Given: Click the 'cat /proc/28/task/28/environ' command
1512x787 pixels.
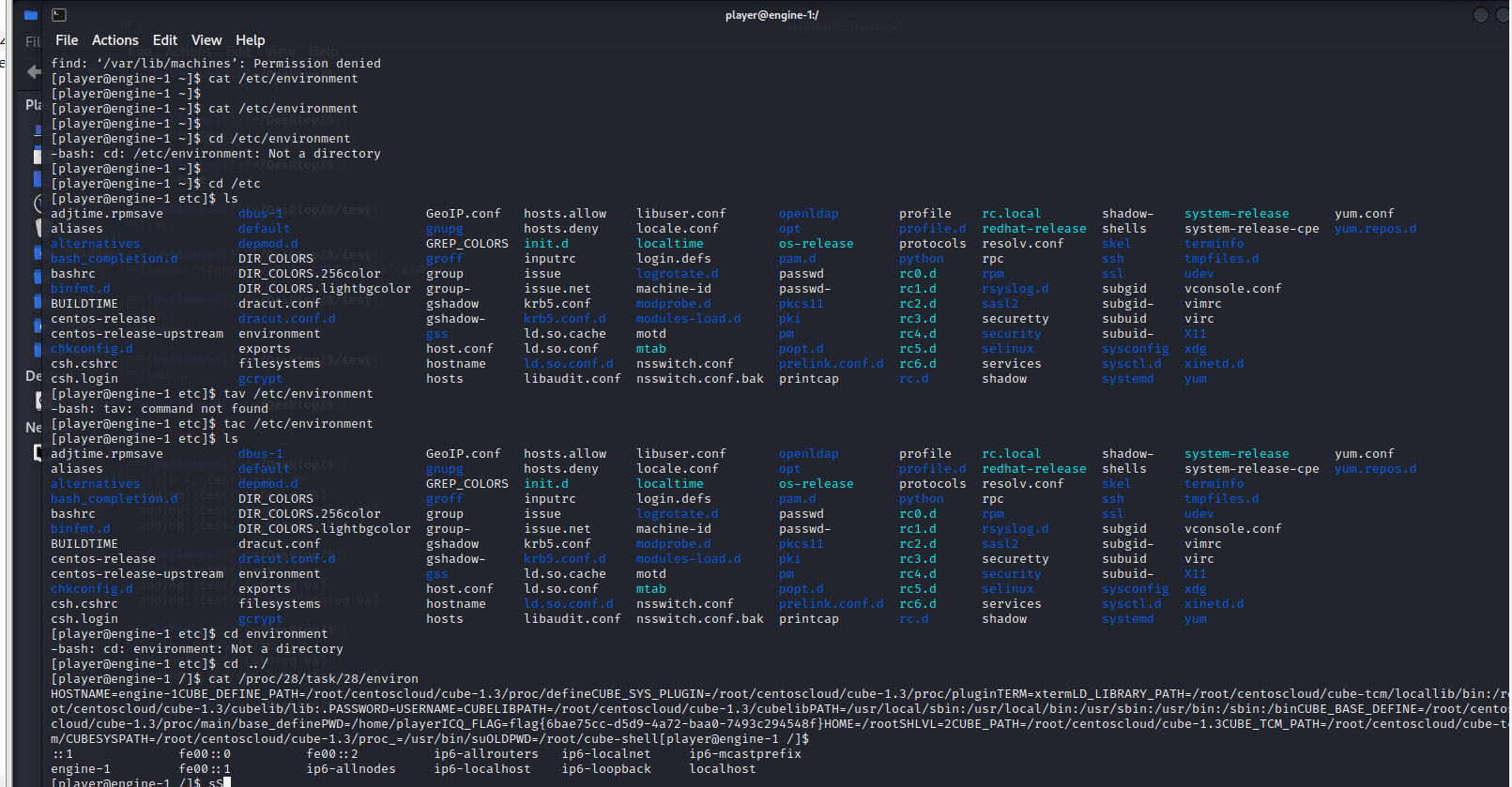Looking at the screenshot, I should point(313,679).
